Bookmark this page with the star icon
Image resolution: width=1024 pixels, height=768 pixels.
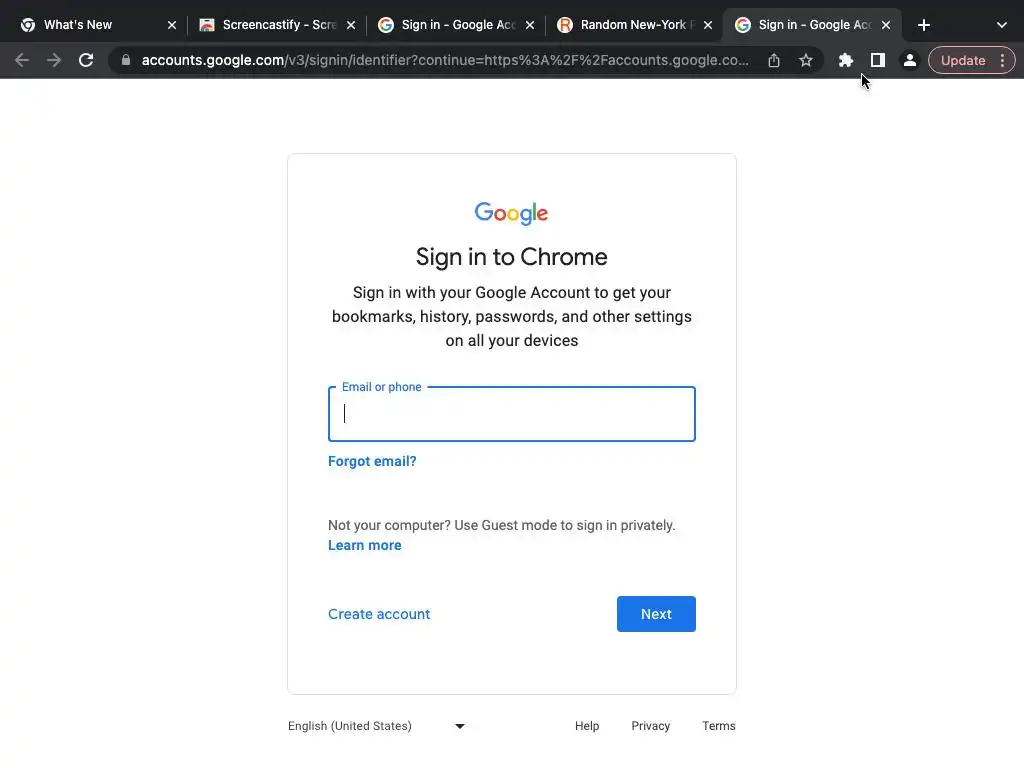tap(806, 60)
